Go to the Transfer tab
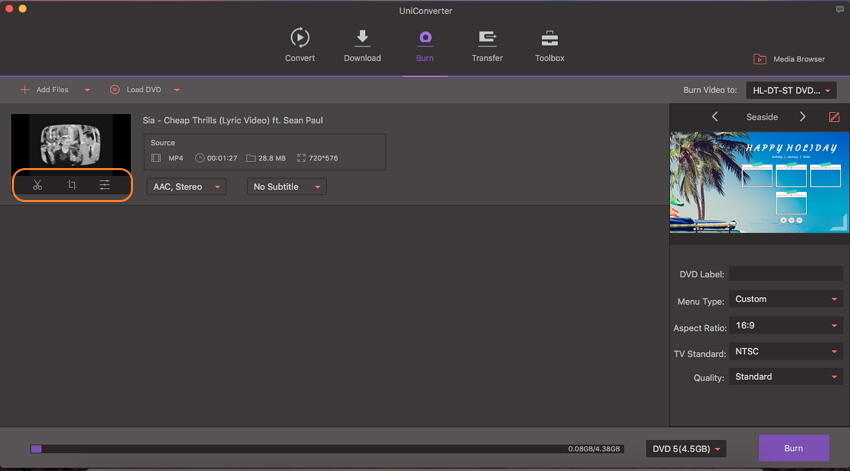Viewport: 850px width, 471px height. coord(487,45)
